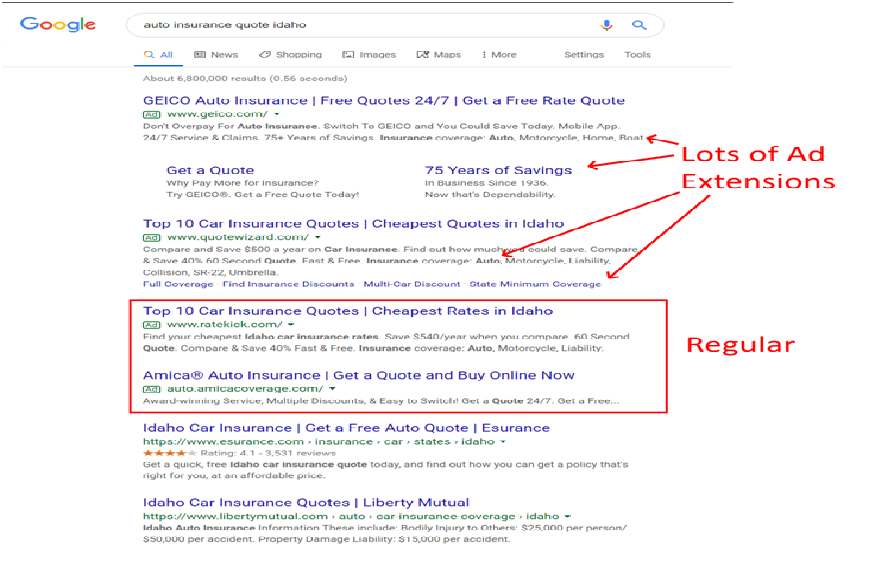The height and width of the screenshot is (561, 875).
Task: Open the Amica Auto Insurance ad headline
Action: click(358, 376)
